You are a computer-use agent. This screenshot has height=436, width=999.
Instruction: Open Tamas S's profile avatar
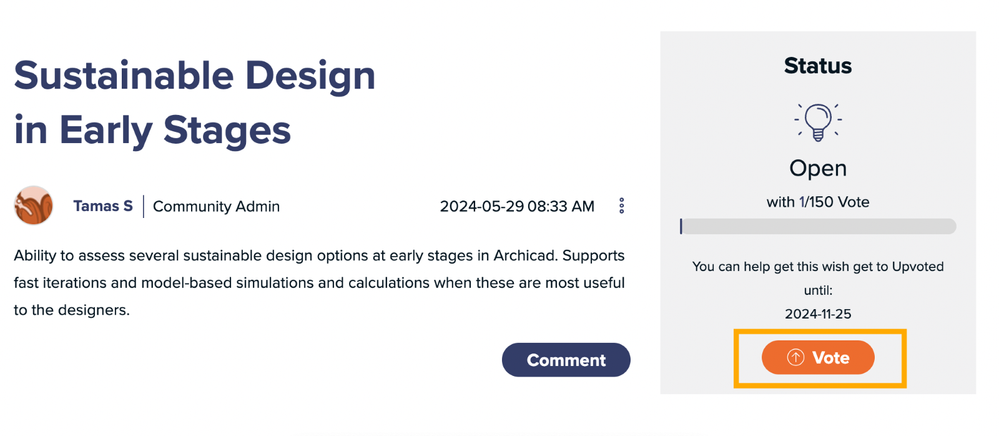point(33,206)
